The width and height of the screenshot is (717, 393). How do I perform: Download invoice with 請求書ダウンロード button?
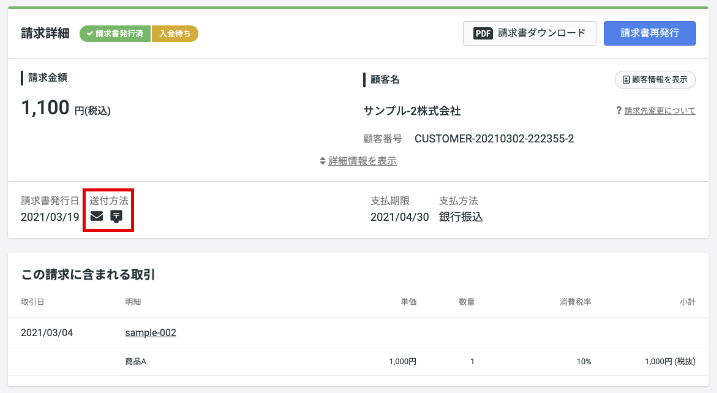[x=530, y=33]
